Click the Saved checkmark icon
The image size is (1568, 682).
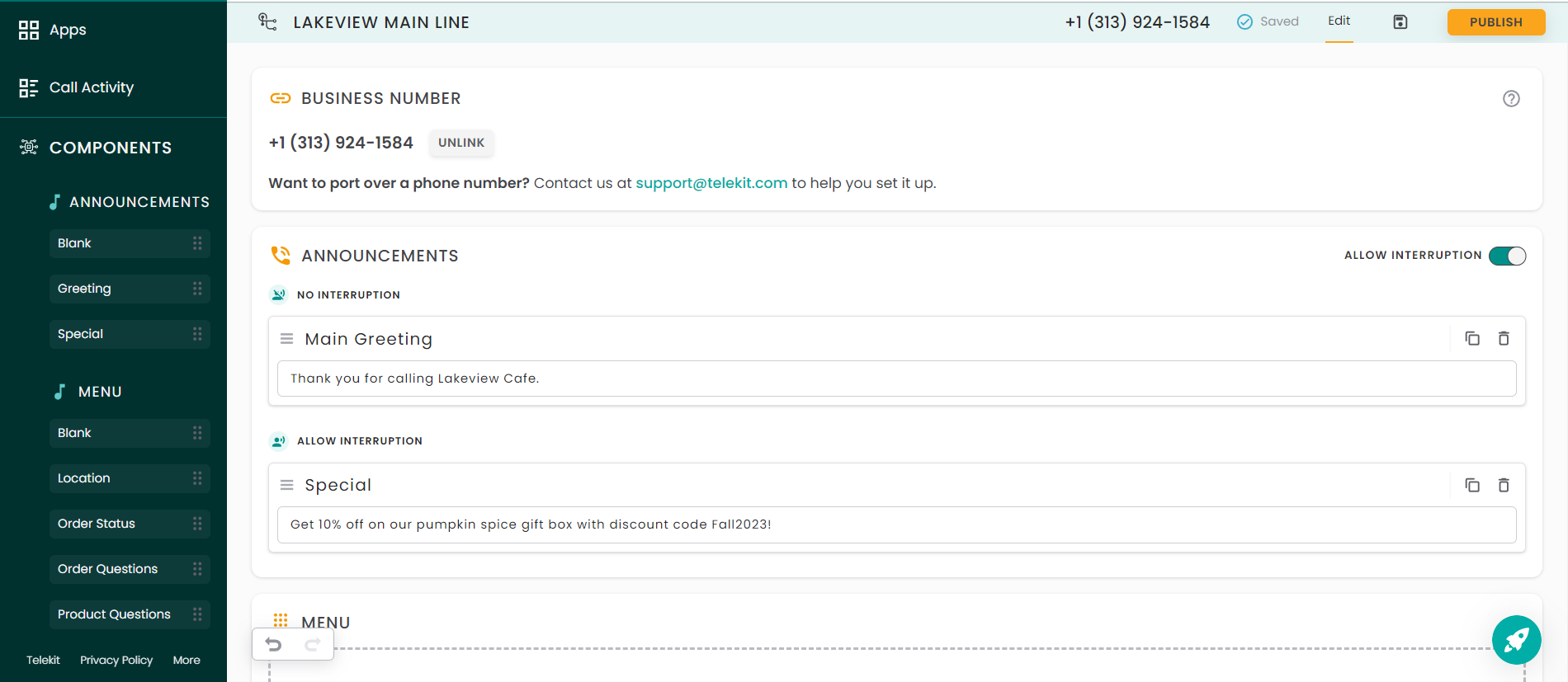1244,22
